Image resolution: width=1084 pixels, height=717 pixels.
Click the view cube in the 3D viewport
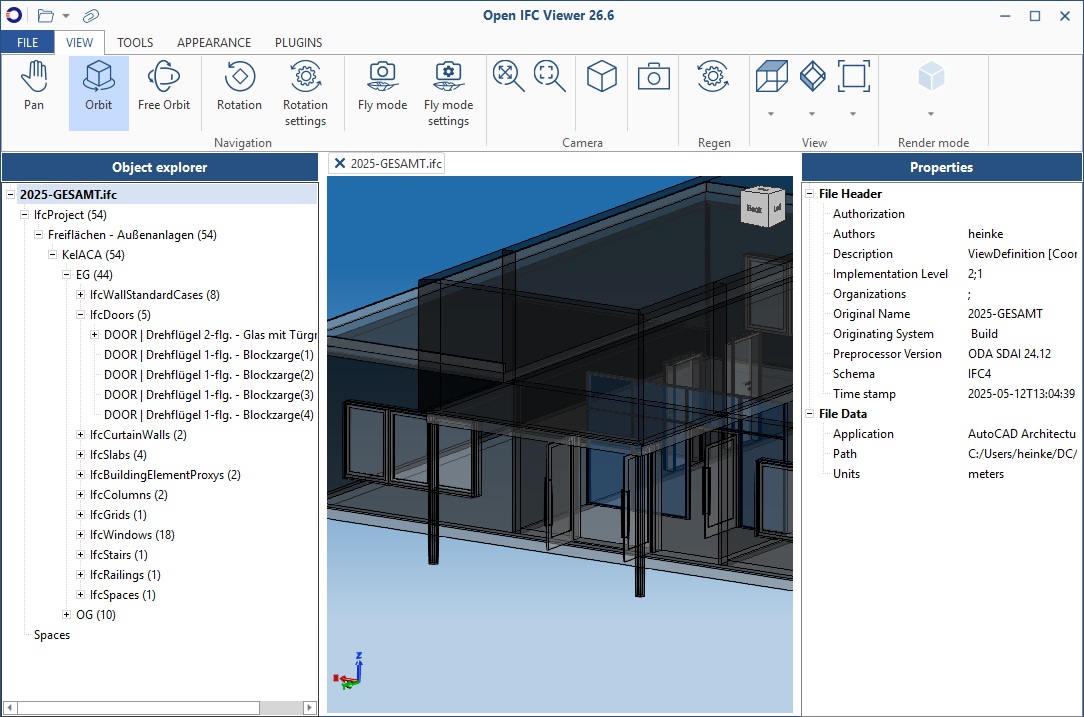click(760, 207)
